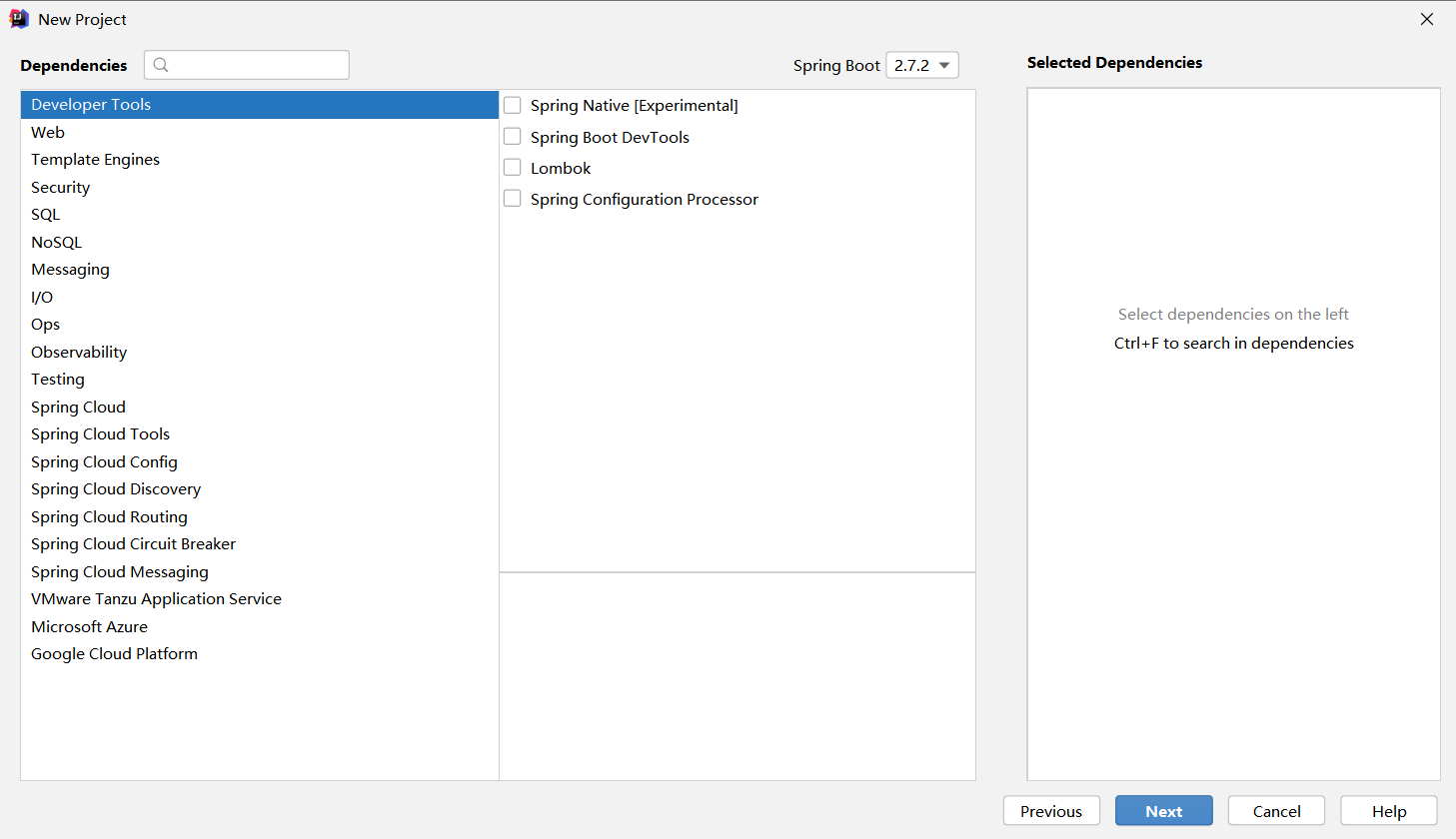Select the SQL category

point(260,215)
